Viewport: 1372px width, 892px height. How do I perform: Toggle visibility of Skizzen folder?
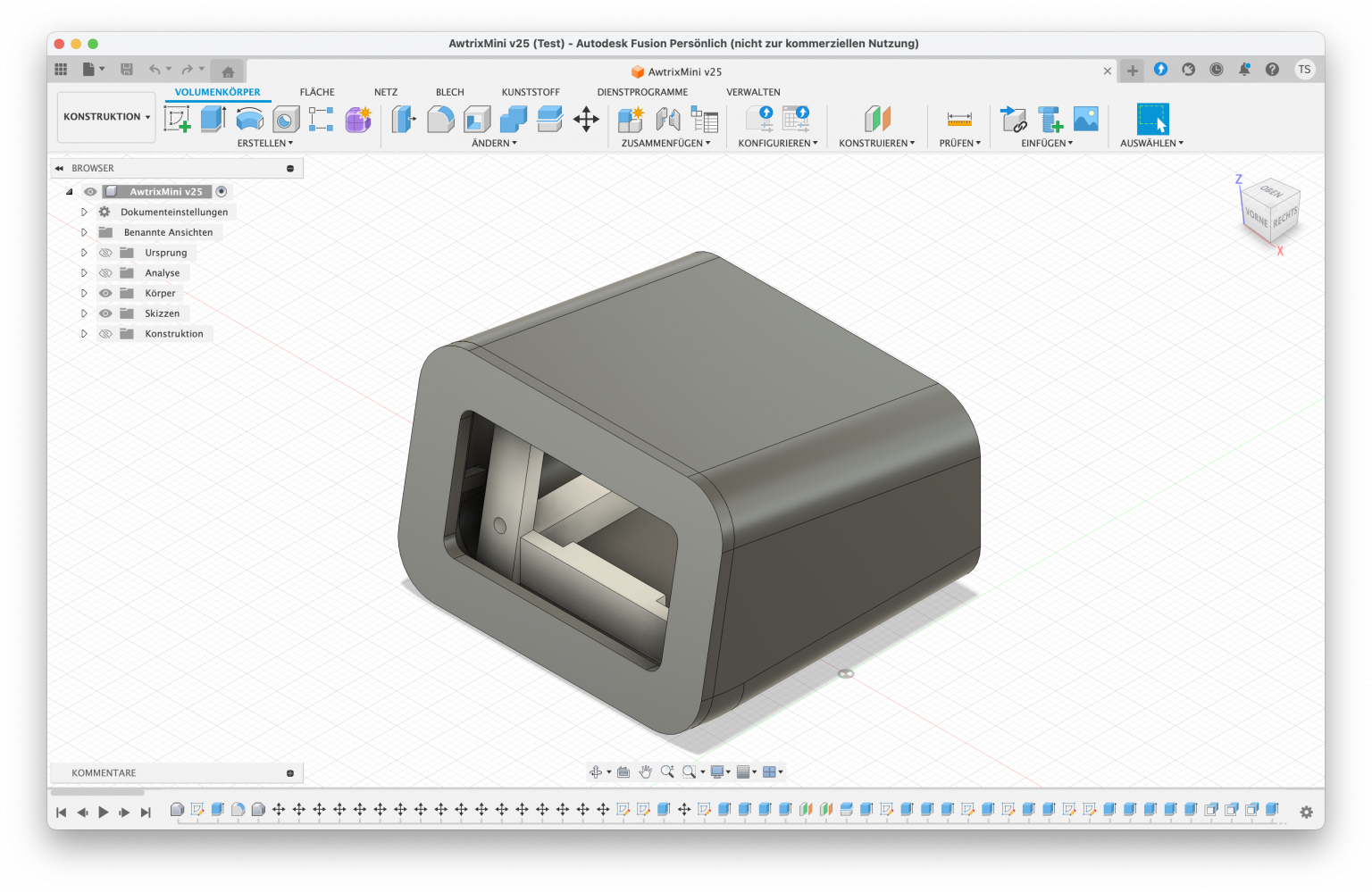[x=105, y=313]
